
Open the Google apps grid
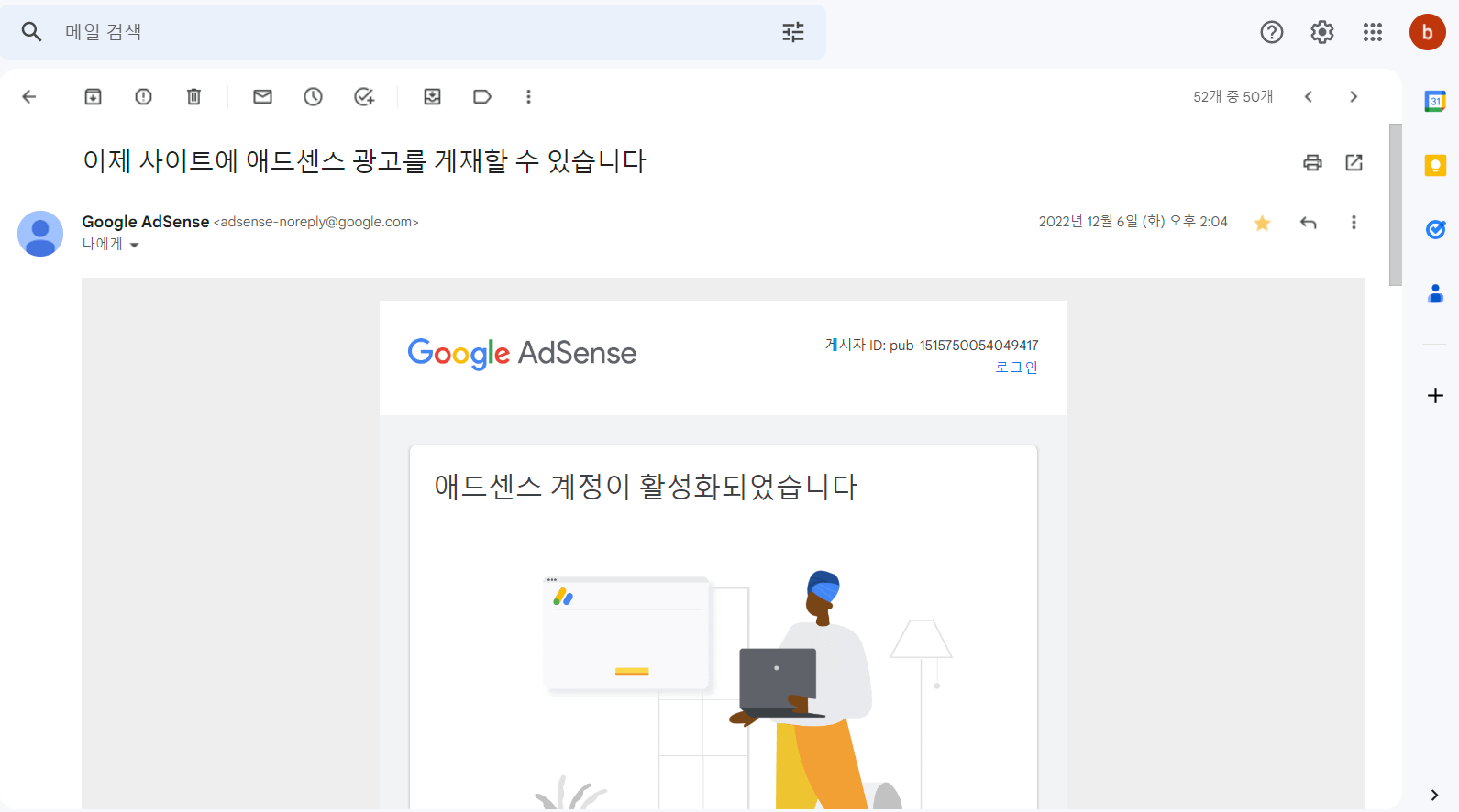tap(1373, 32)
